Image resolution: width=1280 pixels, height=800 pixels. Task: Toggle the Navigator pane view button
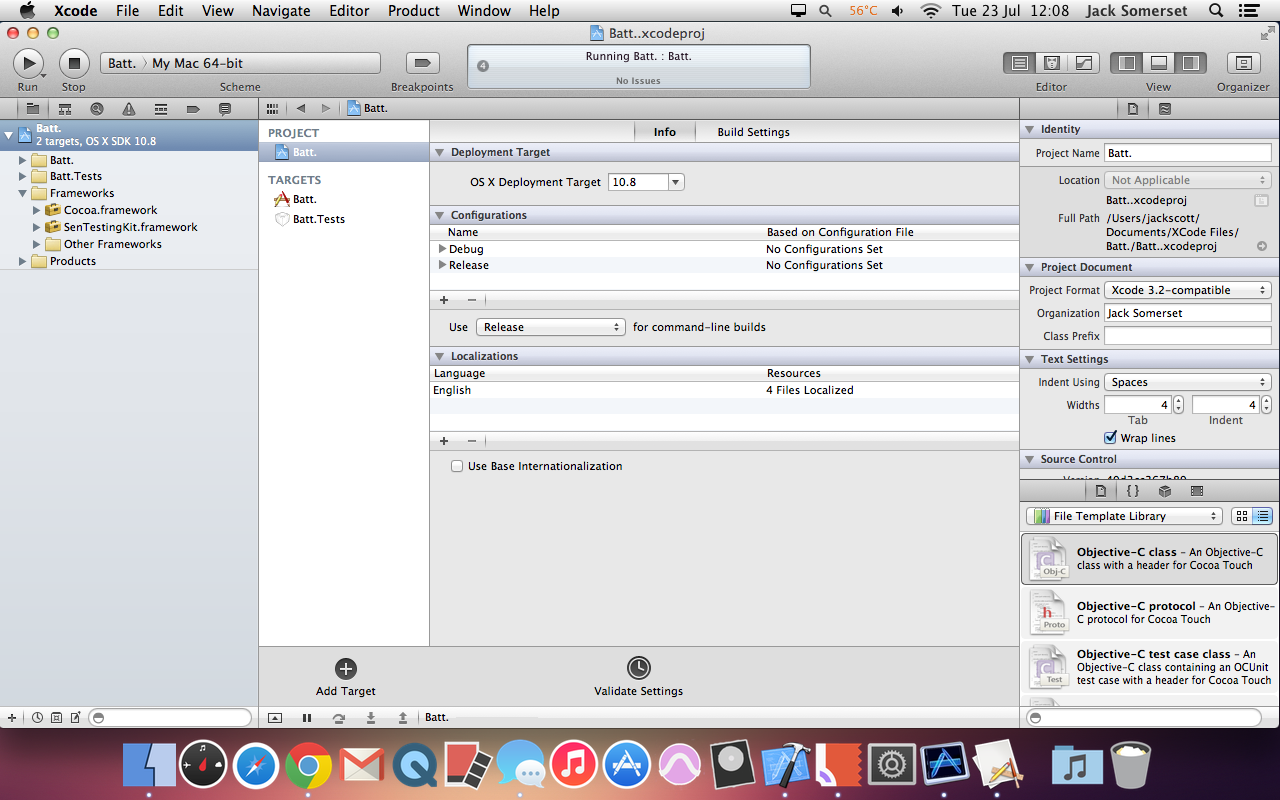[x=1127, y=63]
